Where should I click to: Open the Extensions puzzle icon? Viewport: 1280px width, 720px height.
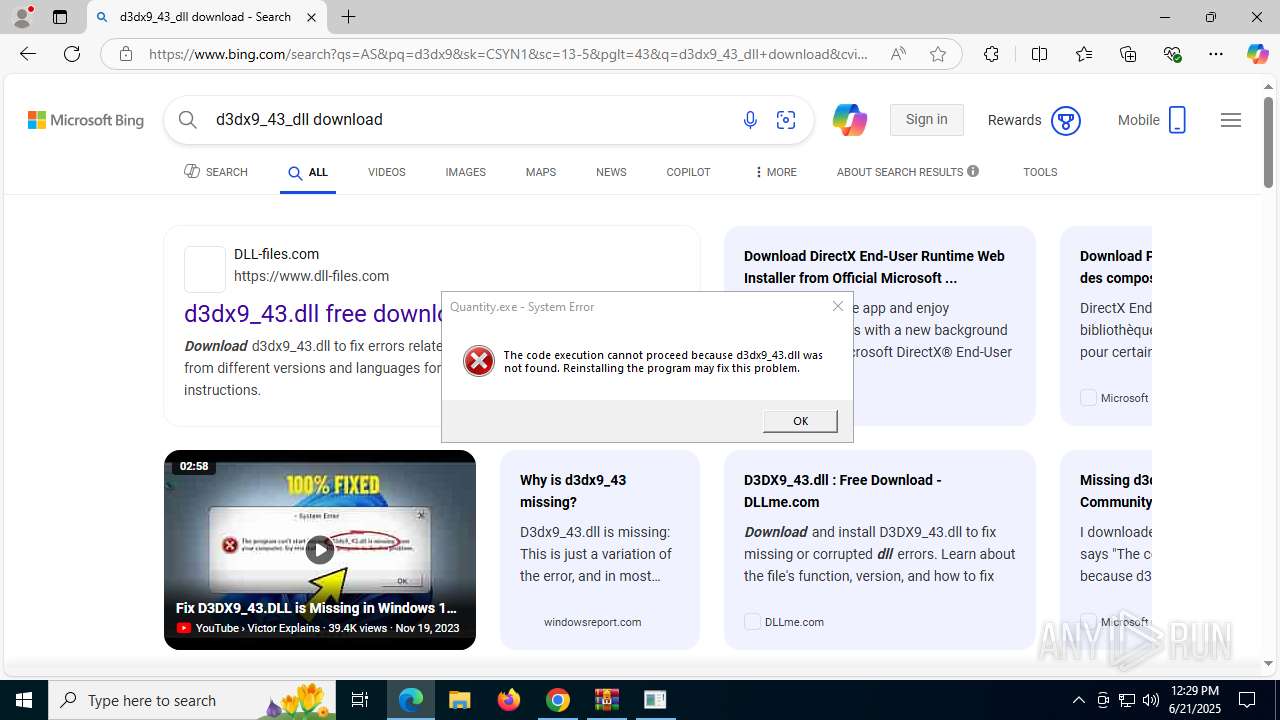pyautogui.click(x=991, y=54)
